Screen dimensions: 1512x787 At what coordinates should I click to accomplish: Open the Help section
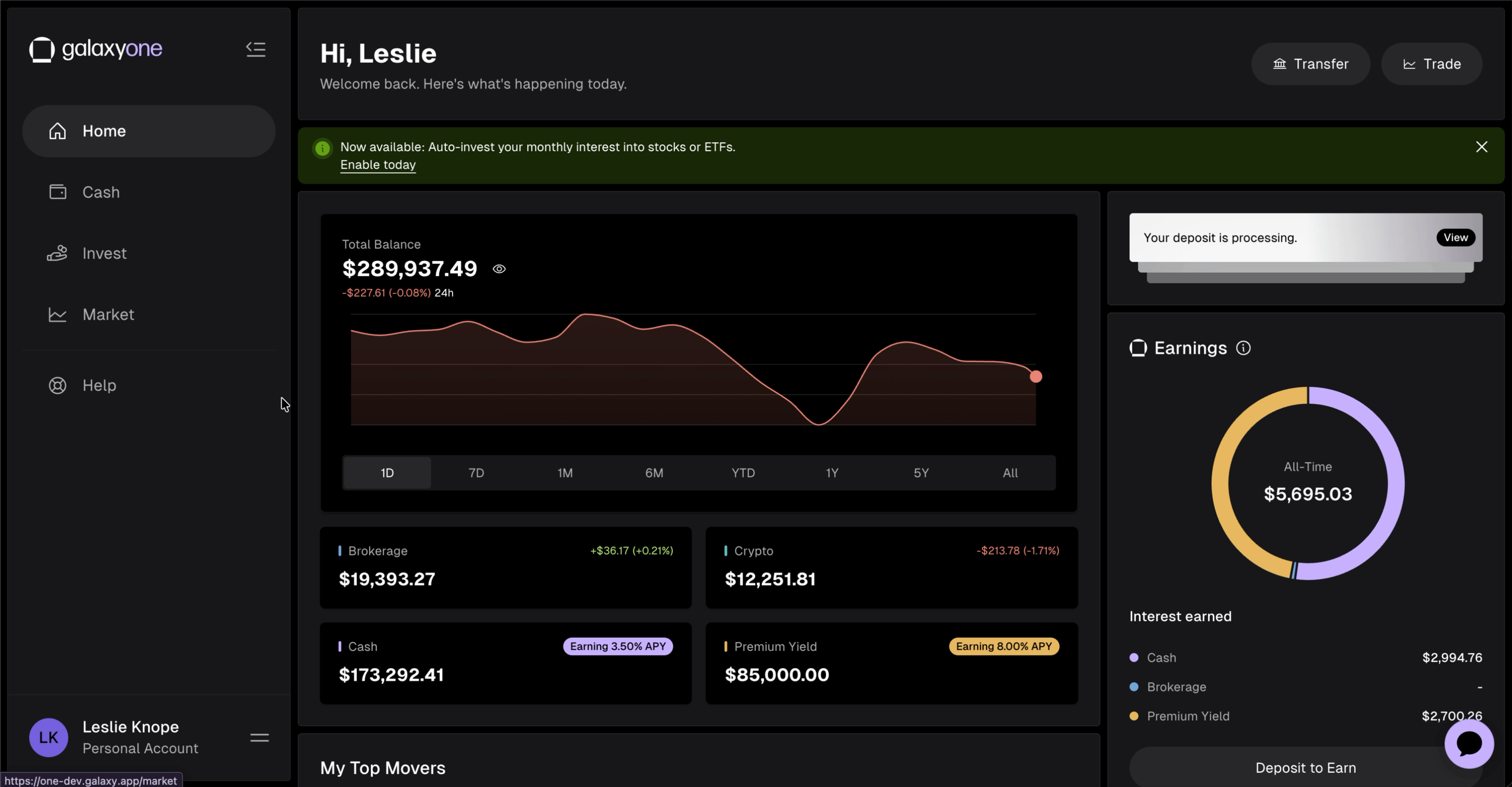click(x=99, y=385)
